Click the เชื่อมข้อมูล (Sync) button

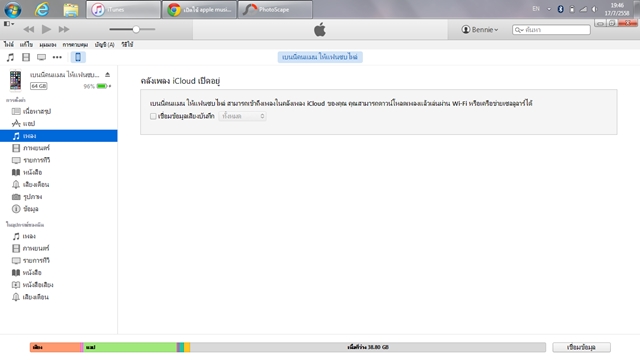(x=581, y=347)
